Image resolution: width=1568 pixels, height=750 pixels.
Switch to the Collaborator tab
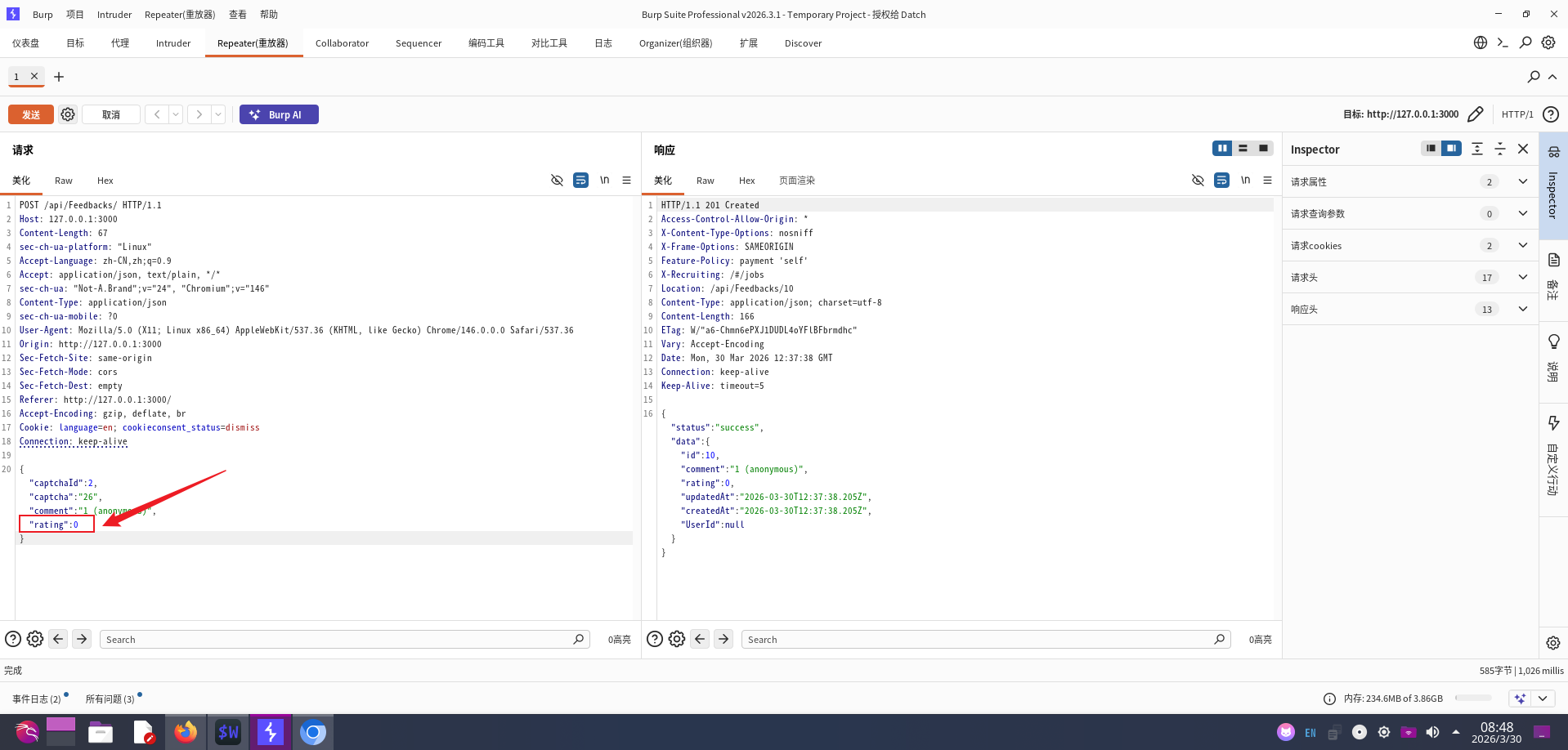(342, 43)
